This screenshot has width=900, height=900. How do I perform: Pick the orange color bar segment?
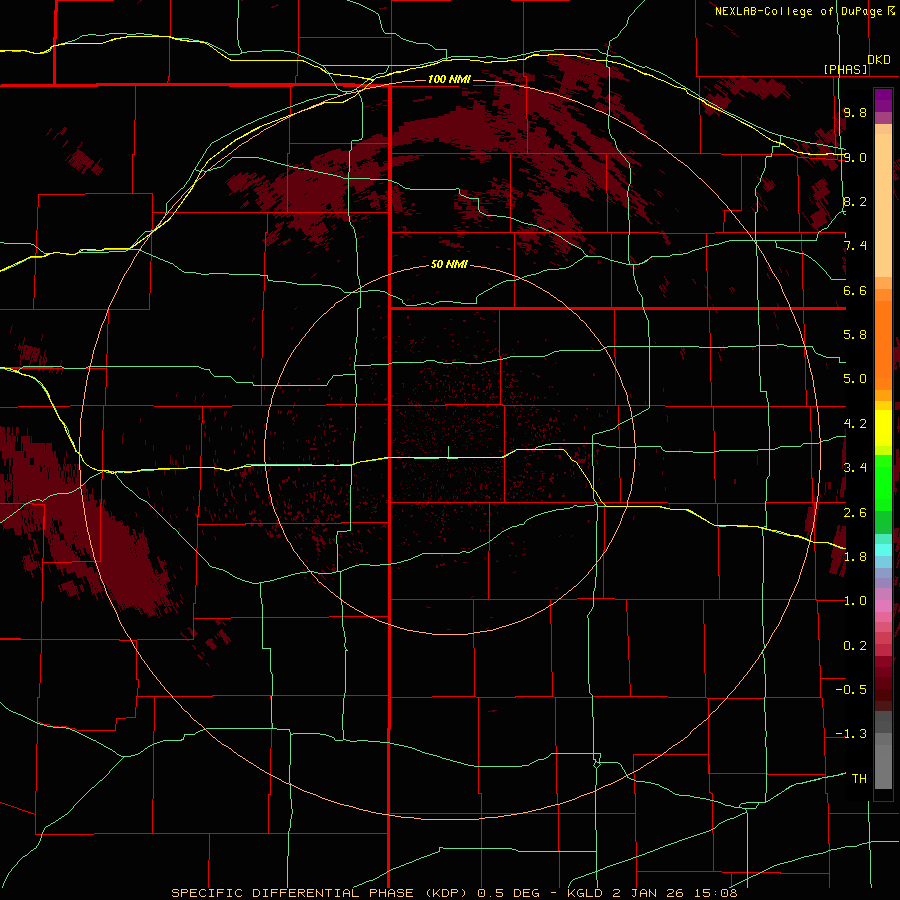883,346
